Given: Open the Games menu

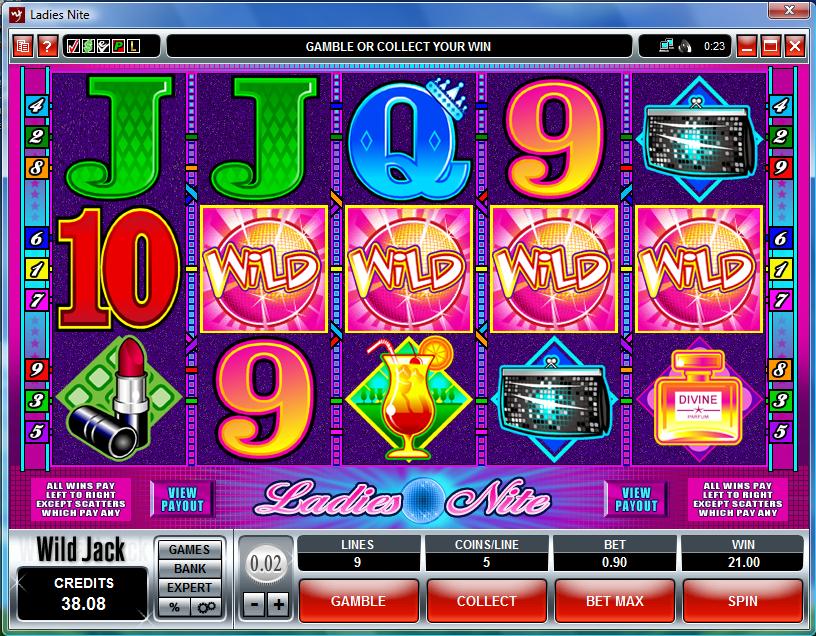Looking at the screenshot, I should (189, 550).
